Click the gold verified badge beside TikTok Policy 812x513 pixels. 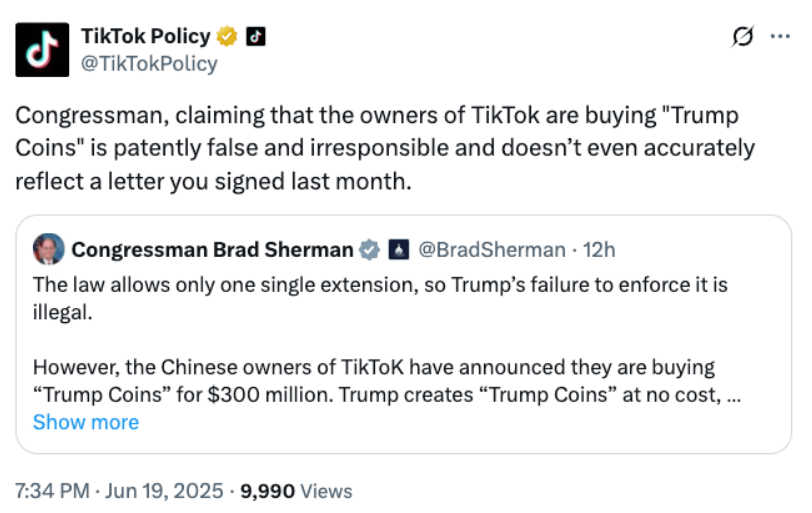click(227, 36)
